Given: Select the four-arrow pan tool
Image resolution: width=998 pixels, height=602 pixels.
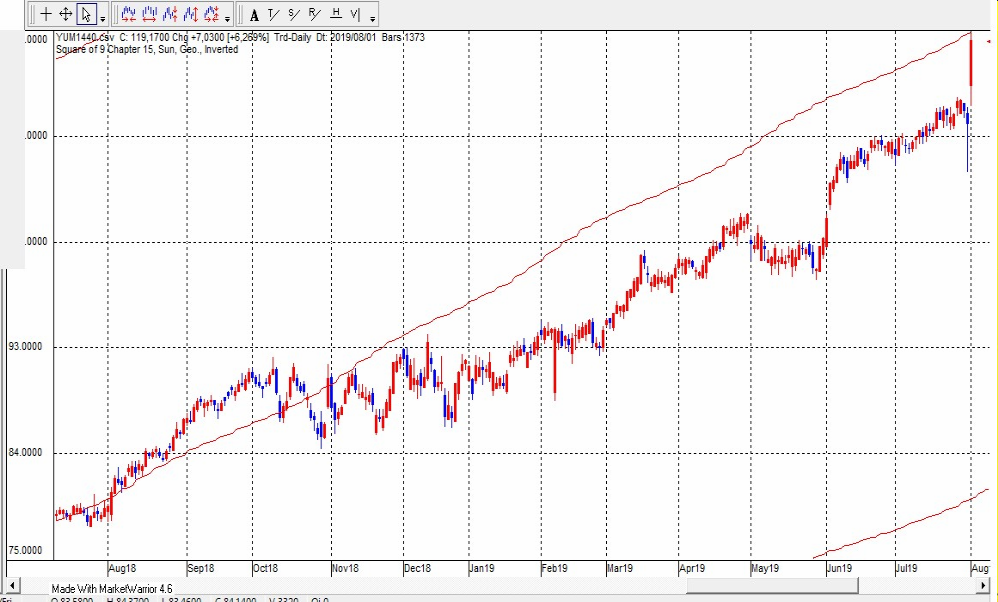Looking at the screenshot, I should [x=66, y=14].
